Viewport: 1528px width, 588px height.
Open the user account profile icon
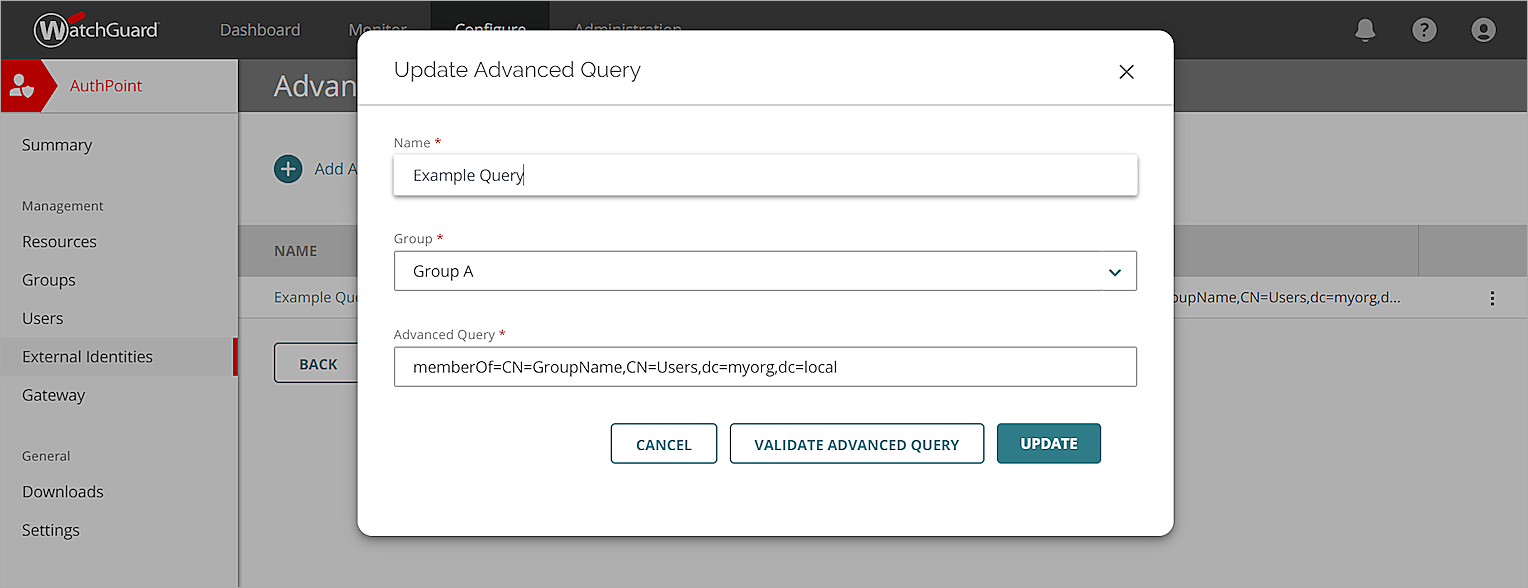pyautogui.click(x=1483, y=30)
